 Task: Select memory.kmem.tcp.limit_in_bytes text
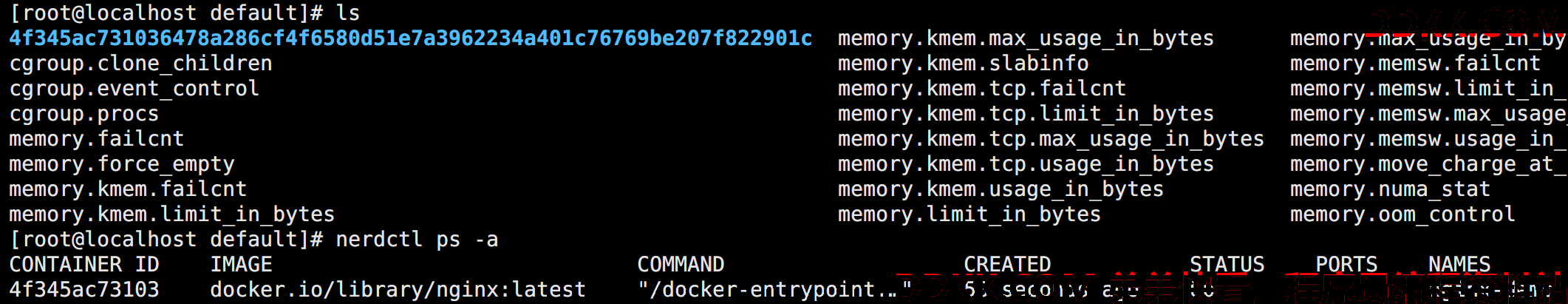1026,114
